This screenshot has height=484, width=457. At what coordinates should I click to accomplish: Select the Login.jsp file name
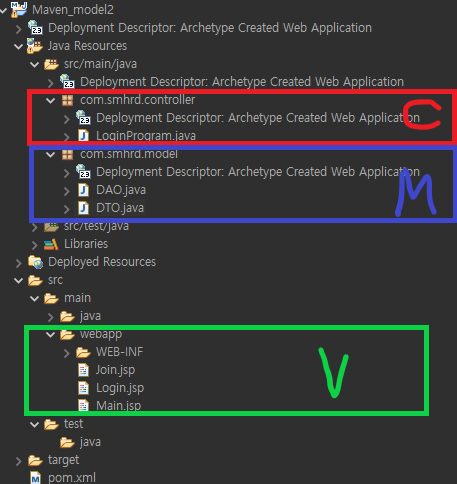120,388
